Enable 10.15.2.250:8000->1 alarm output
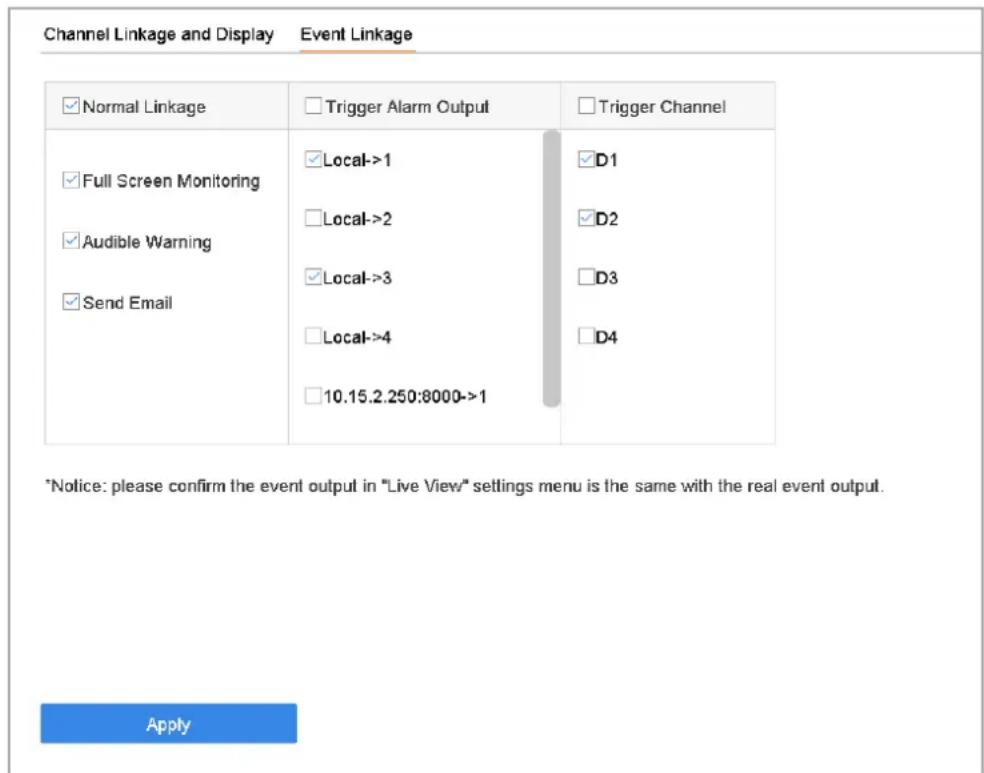 pyautogui.click(x=313, y=396)
